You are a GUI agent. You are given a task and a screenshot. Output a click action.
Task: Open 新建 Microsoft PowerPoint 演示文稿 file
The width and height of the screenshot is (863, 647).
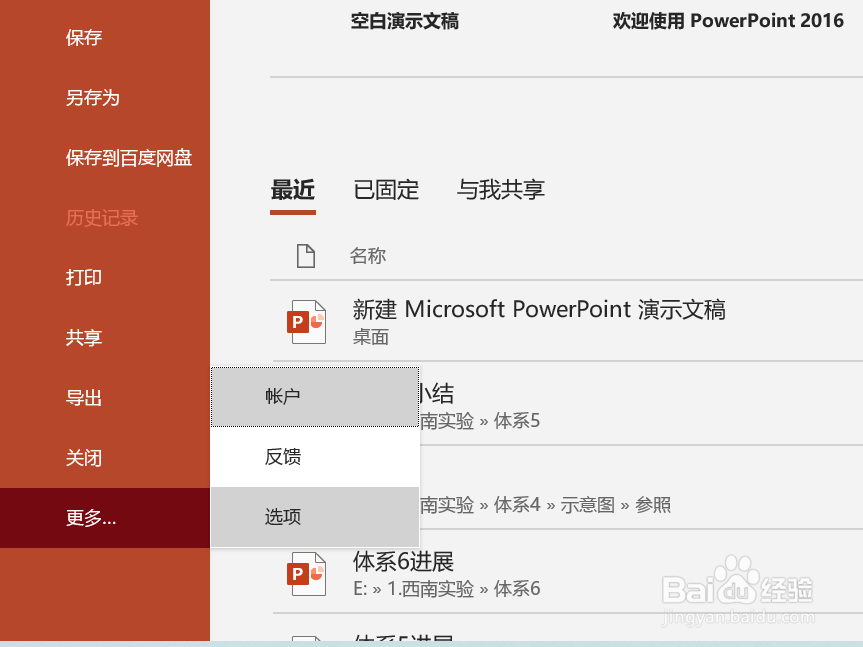click(x=539, y=309)
